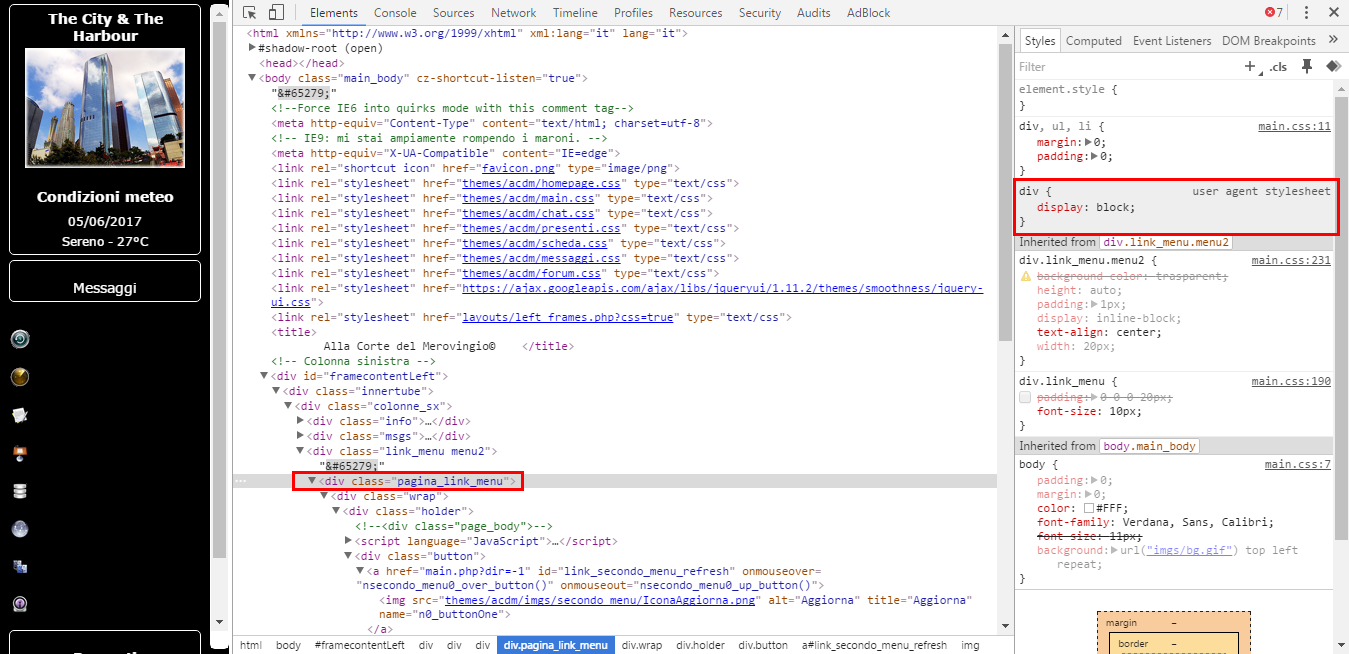Open the Audits tab
This screenshot has width=1349, height=654.
[814, 13]
